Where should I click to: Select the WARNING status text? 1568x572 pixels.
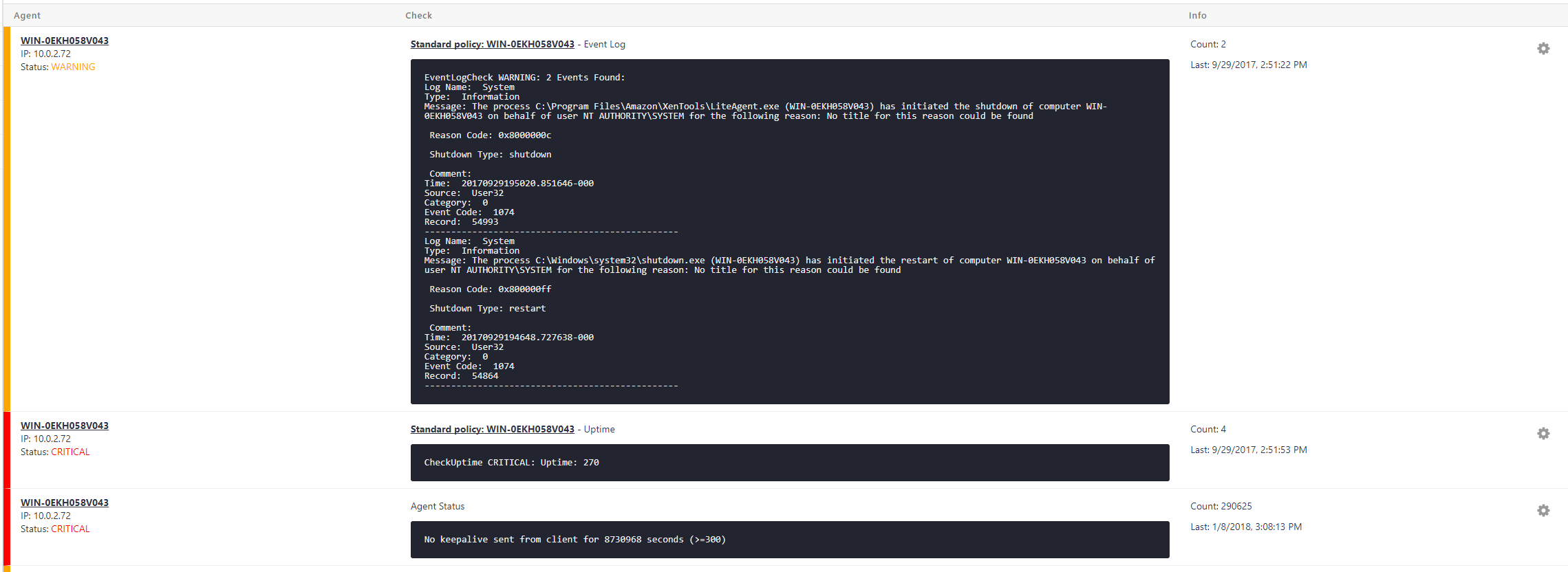coord(73,67)
